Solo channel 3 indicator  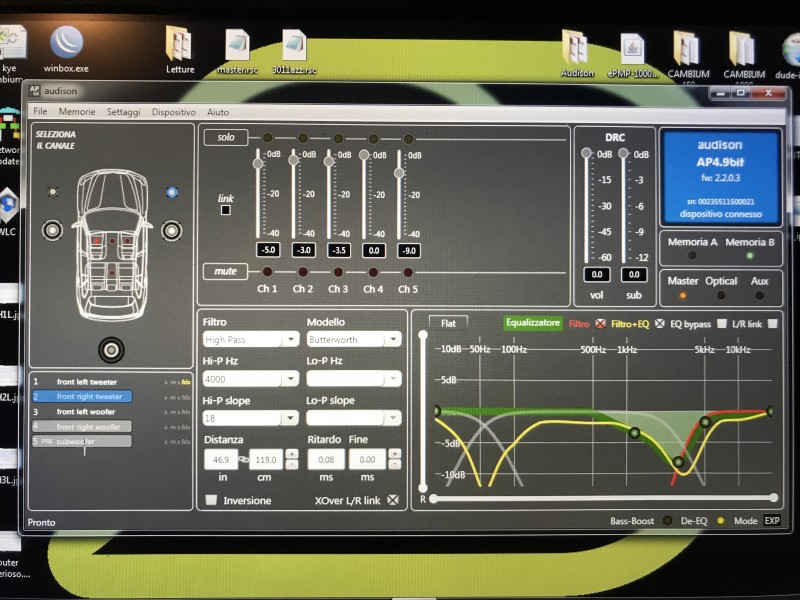tap(338, 138)
